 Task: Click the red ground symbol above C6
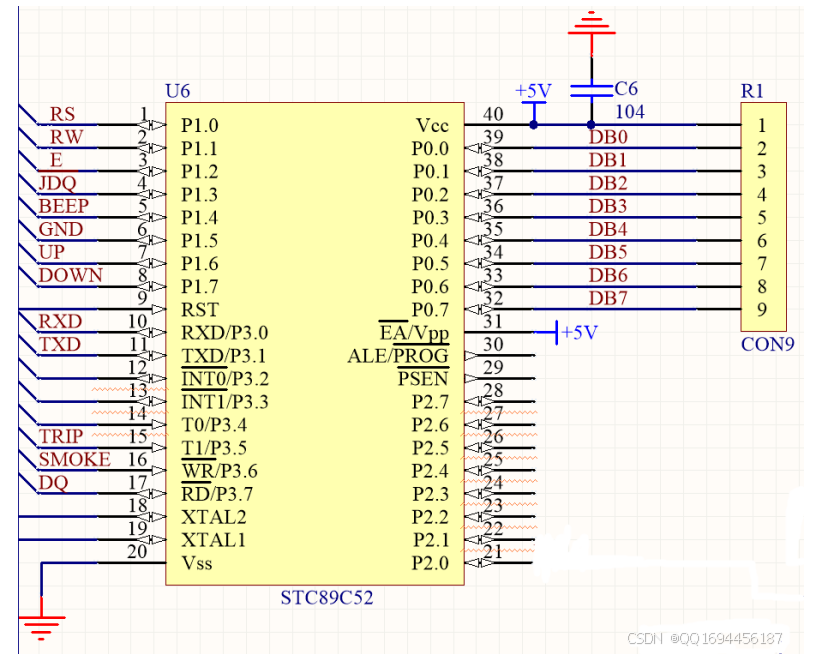(x=592, y=24)
